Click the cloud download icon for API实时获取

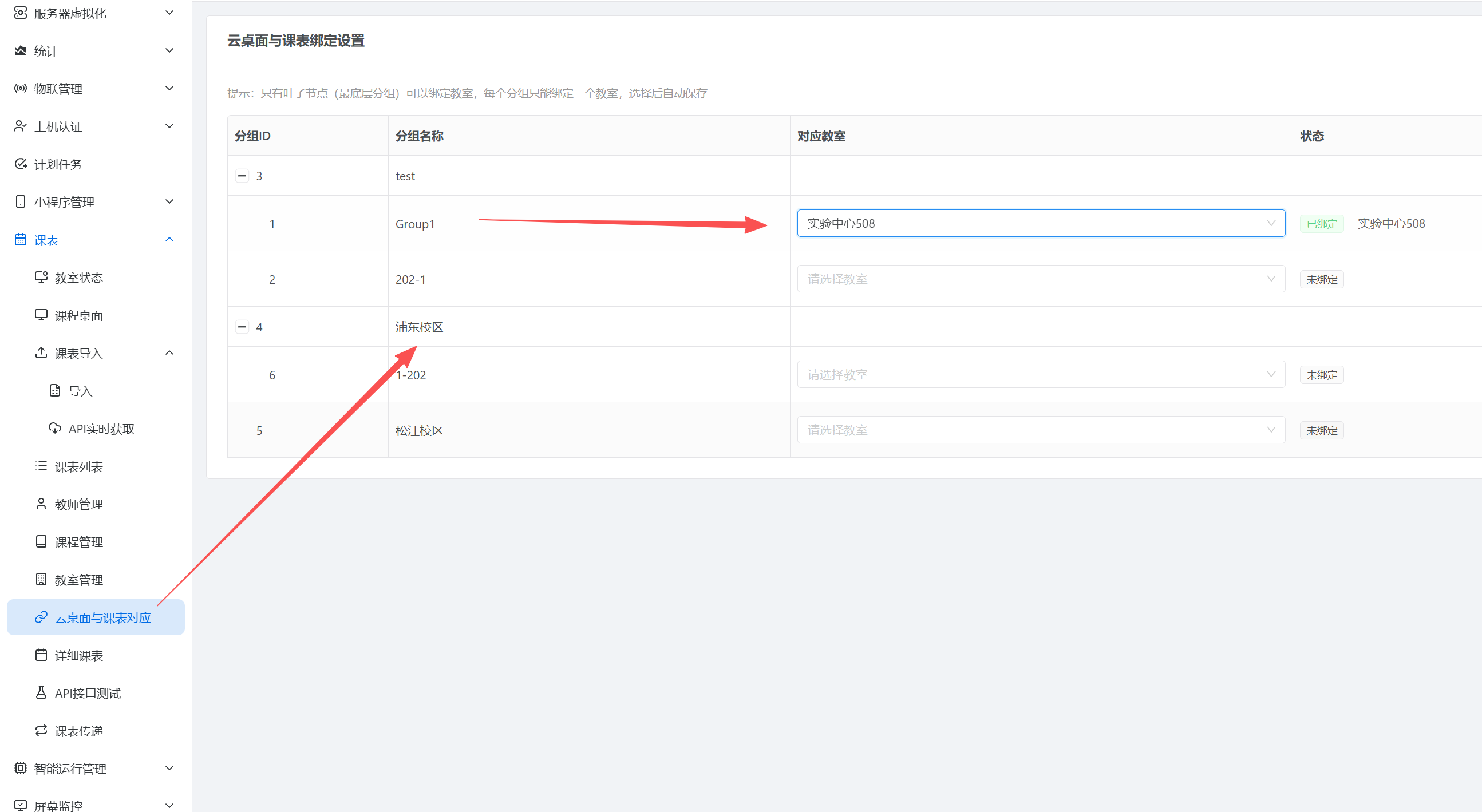pyautogui.click(x=54, y=429)
